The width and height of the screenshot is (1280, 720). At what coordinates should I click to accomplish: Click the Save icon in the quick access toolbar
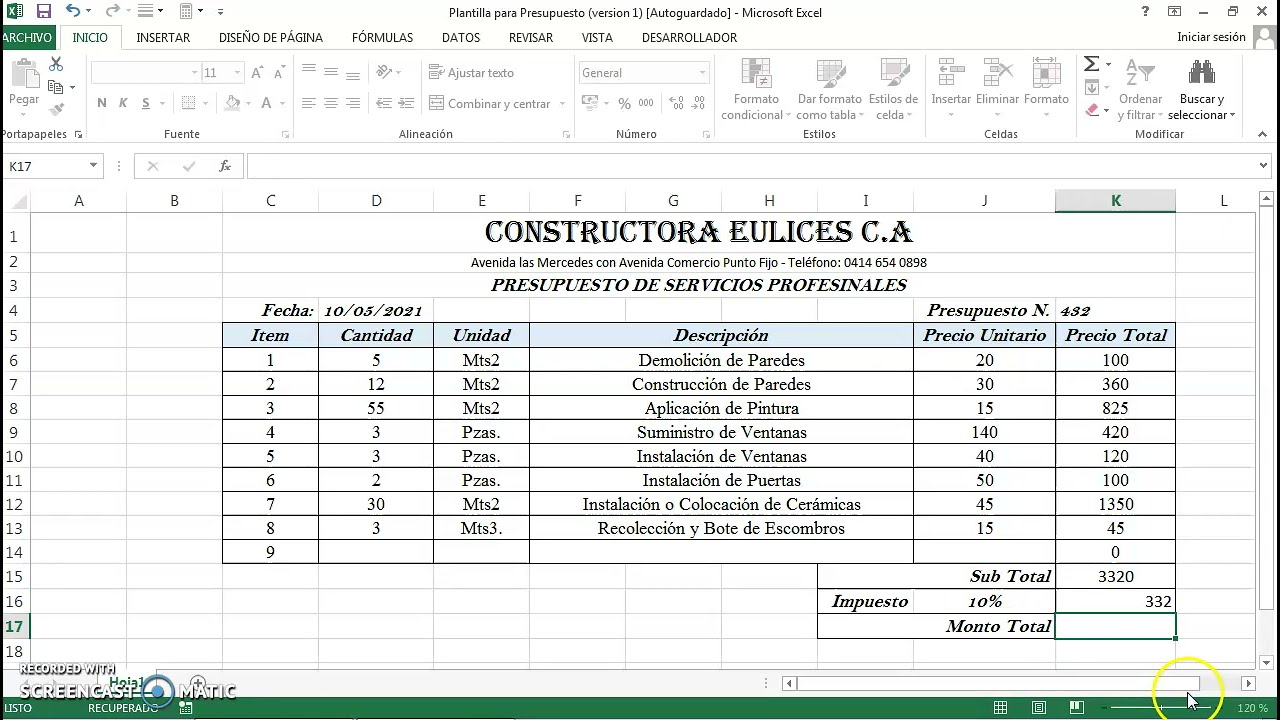point(44,12)
